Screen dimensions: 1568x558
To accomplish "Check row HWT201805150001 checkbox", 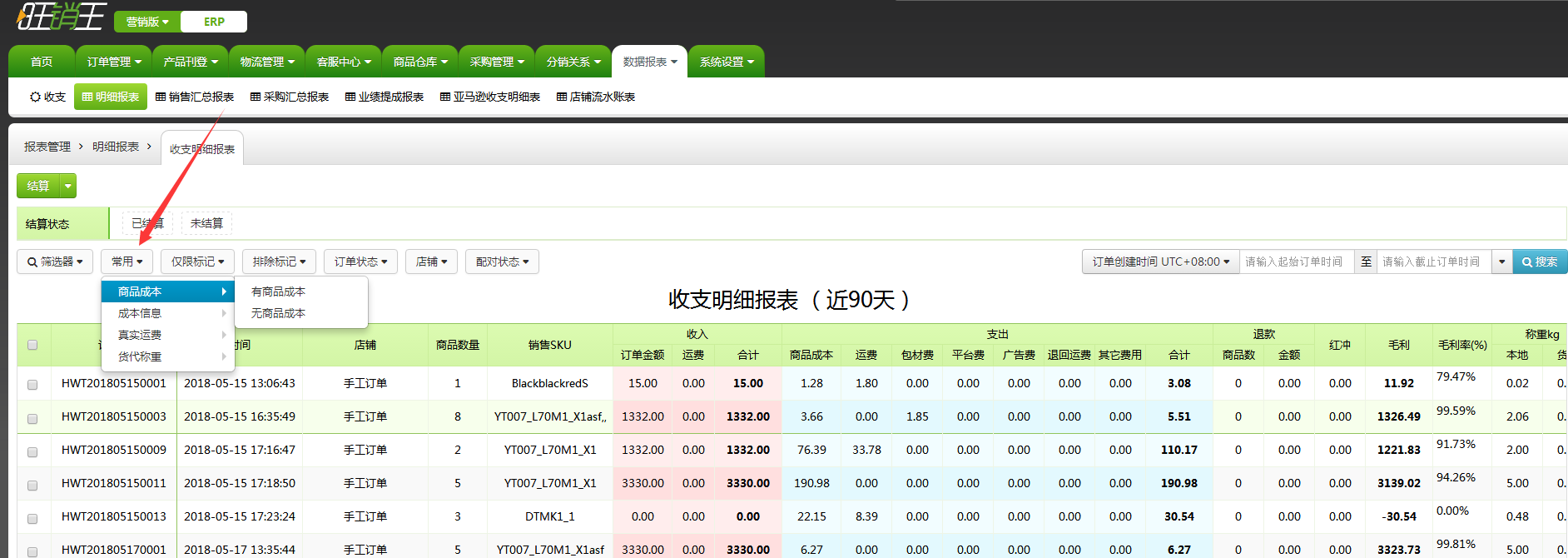I will click(32, 385).
